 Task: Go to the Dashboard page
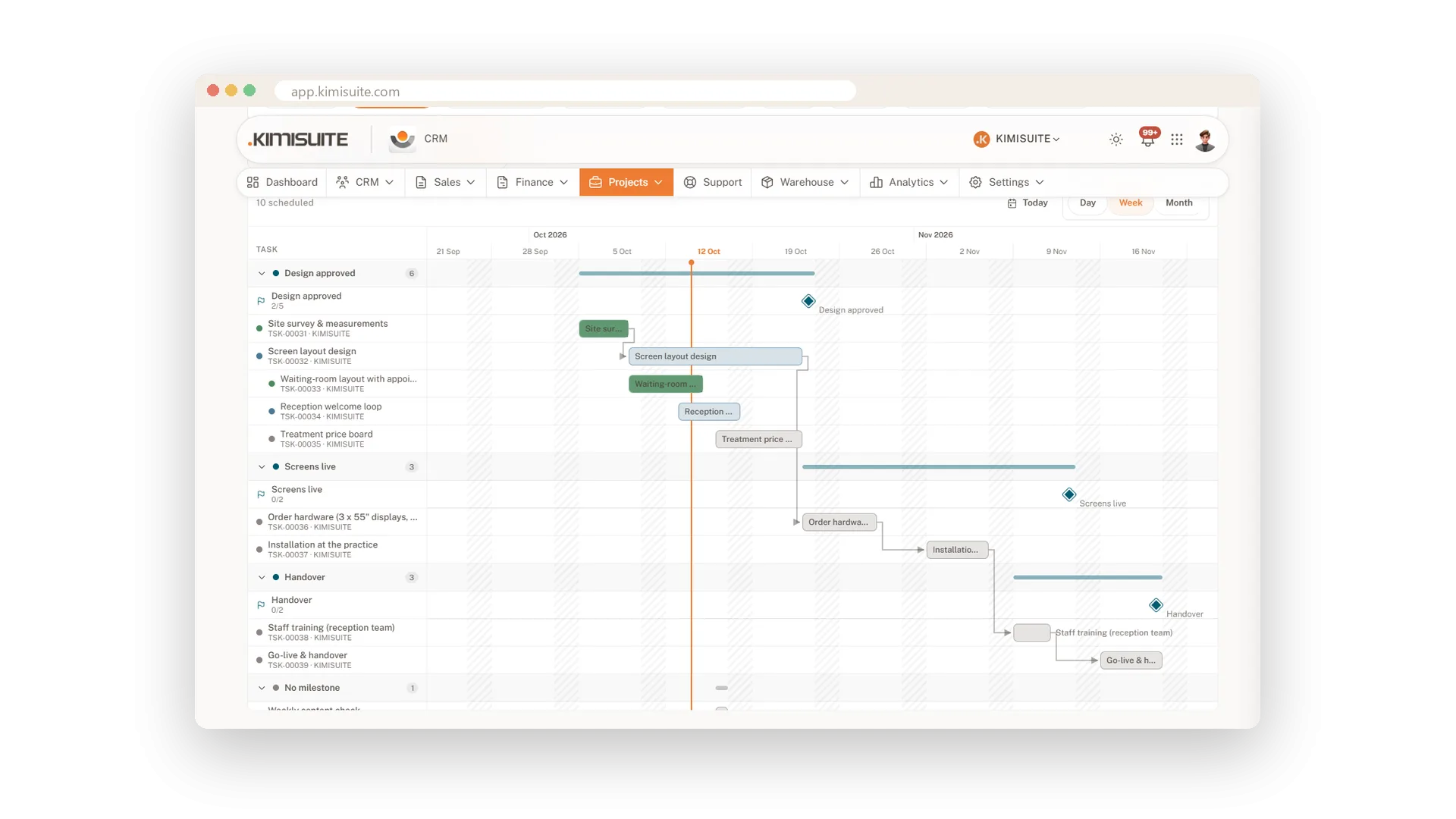282,182
